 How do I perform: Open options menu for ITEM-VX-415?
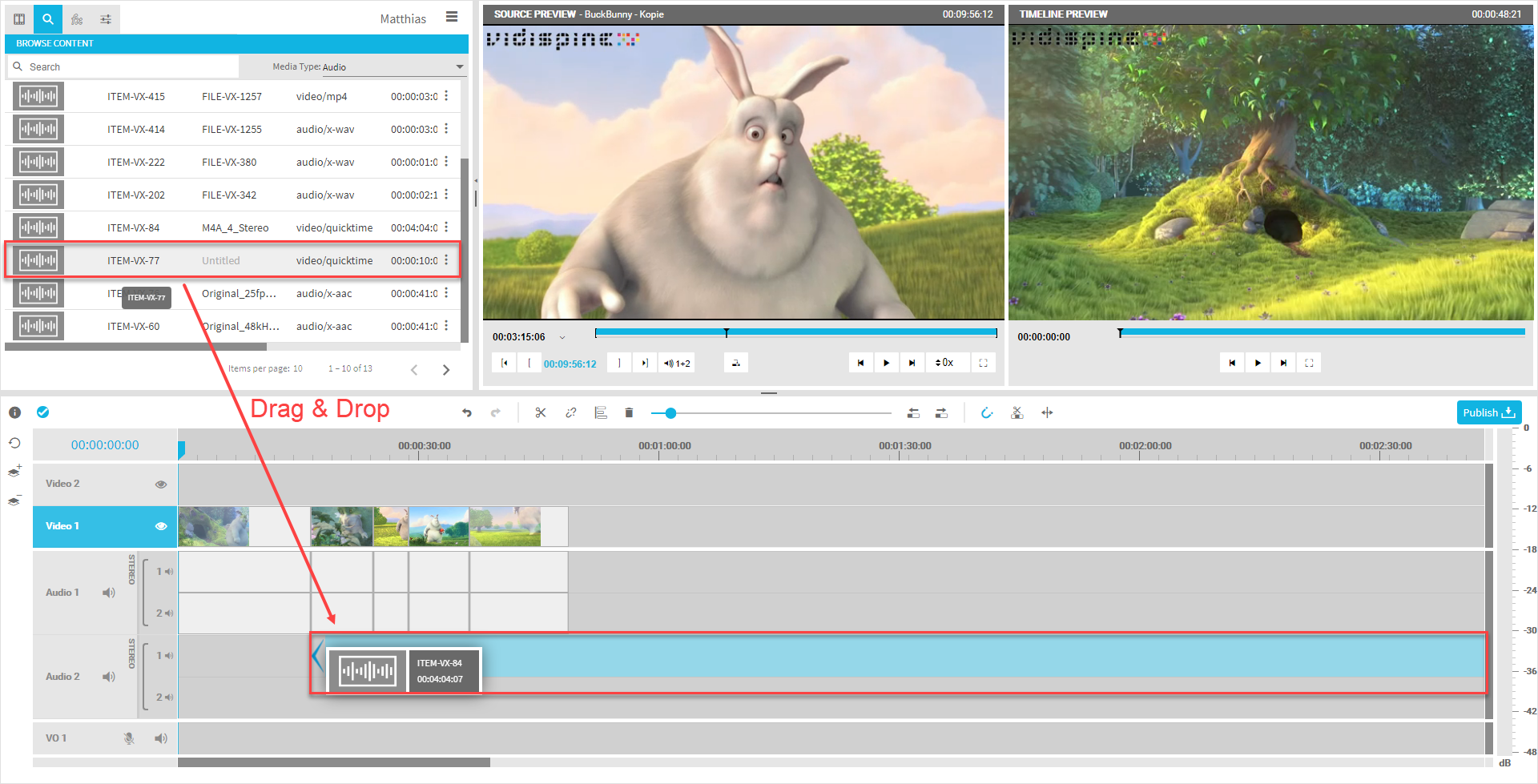click(x=446, y=96)
